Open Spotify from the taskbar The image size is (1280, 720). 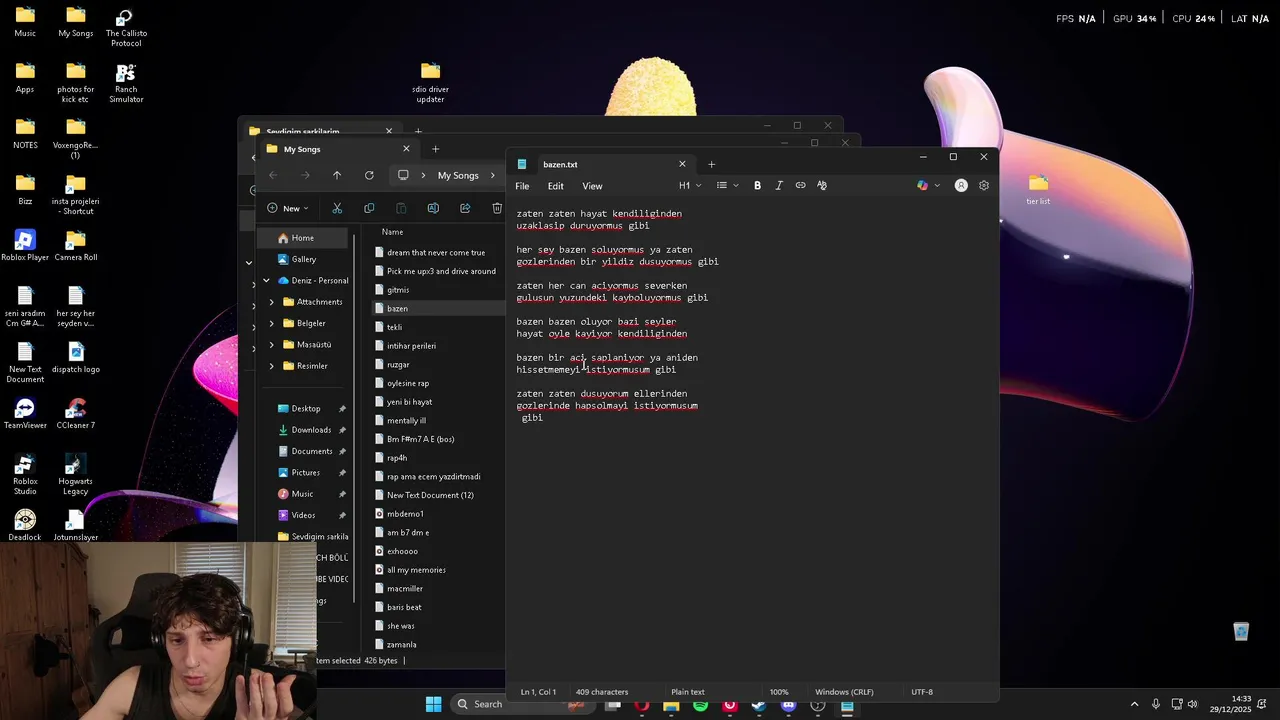click(700, 705)
